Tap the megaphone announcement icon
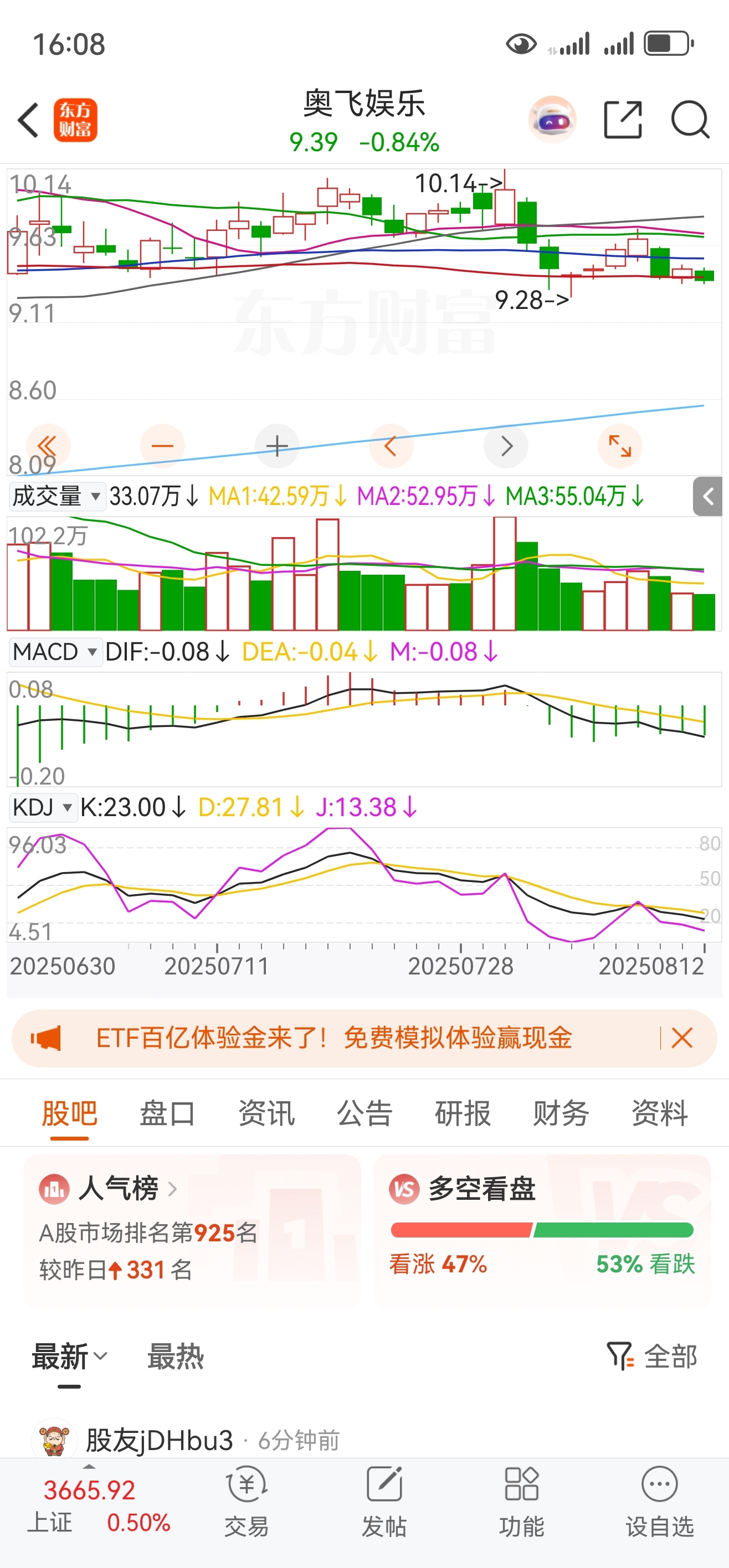The image size is (729, 1568). click(47, 1038)
